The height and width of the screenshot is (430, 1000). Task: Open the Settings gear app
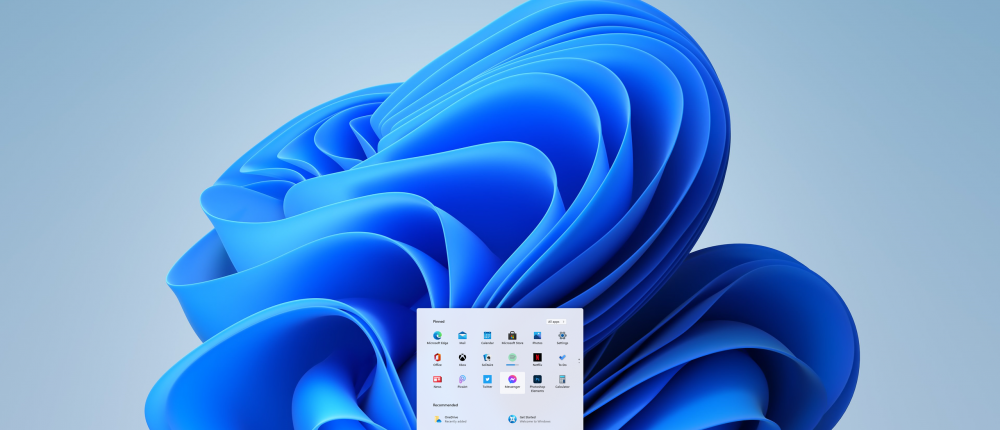point(562,337)
